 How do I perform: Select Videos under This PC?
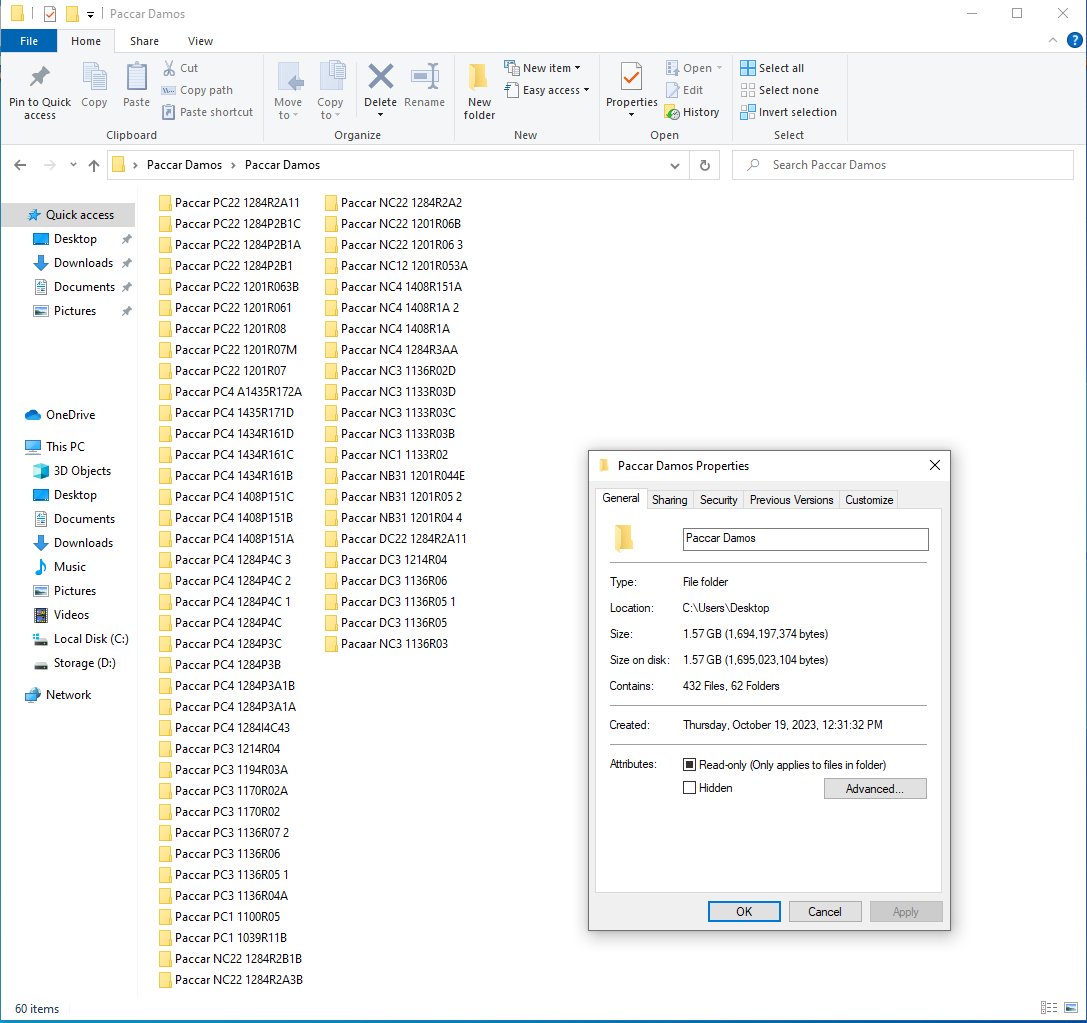tap(61, 615)
